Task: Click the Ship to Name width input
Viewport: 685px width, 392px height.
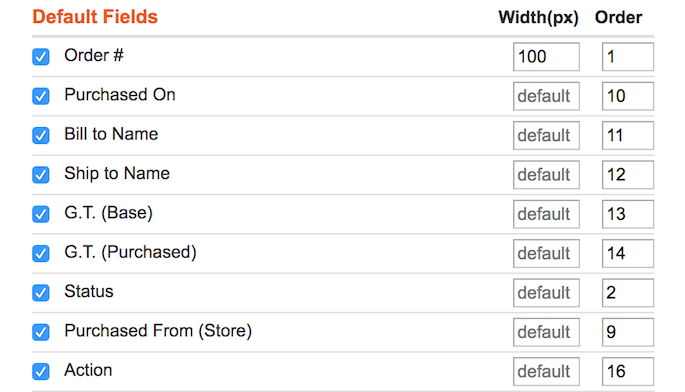Action: click(546, 175)
